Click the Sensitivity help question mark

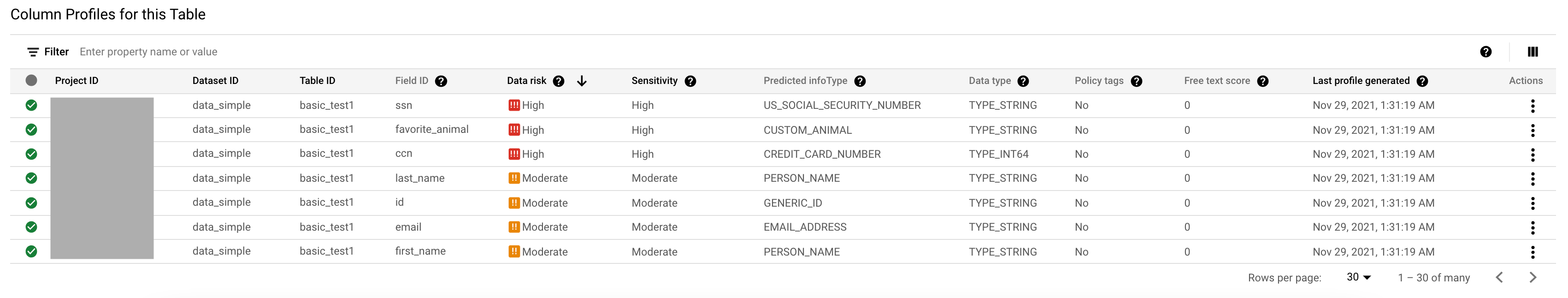coord(690,81)
